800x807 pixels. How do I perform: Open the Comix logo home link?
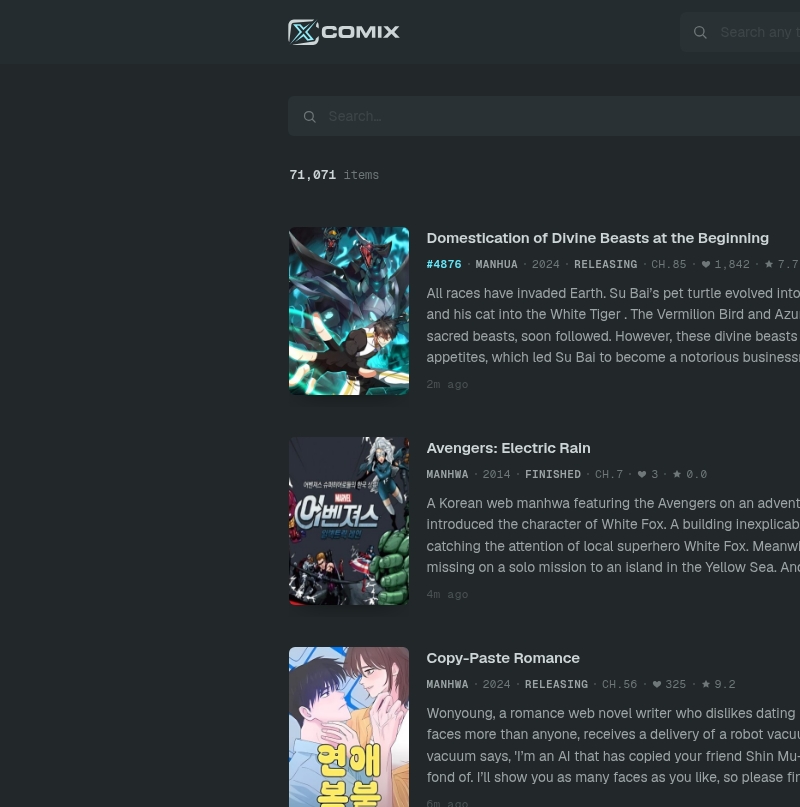click(x=343, y=32)
